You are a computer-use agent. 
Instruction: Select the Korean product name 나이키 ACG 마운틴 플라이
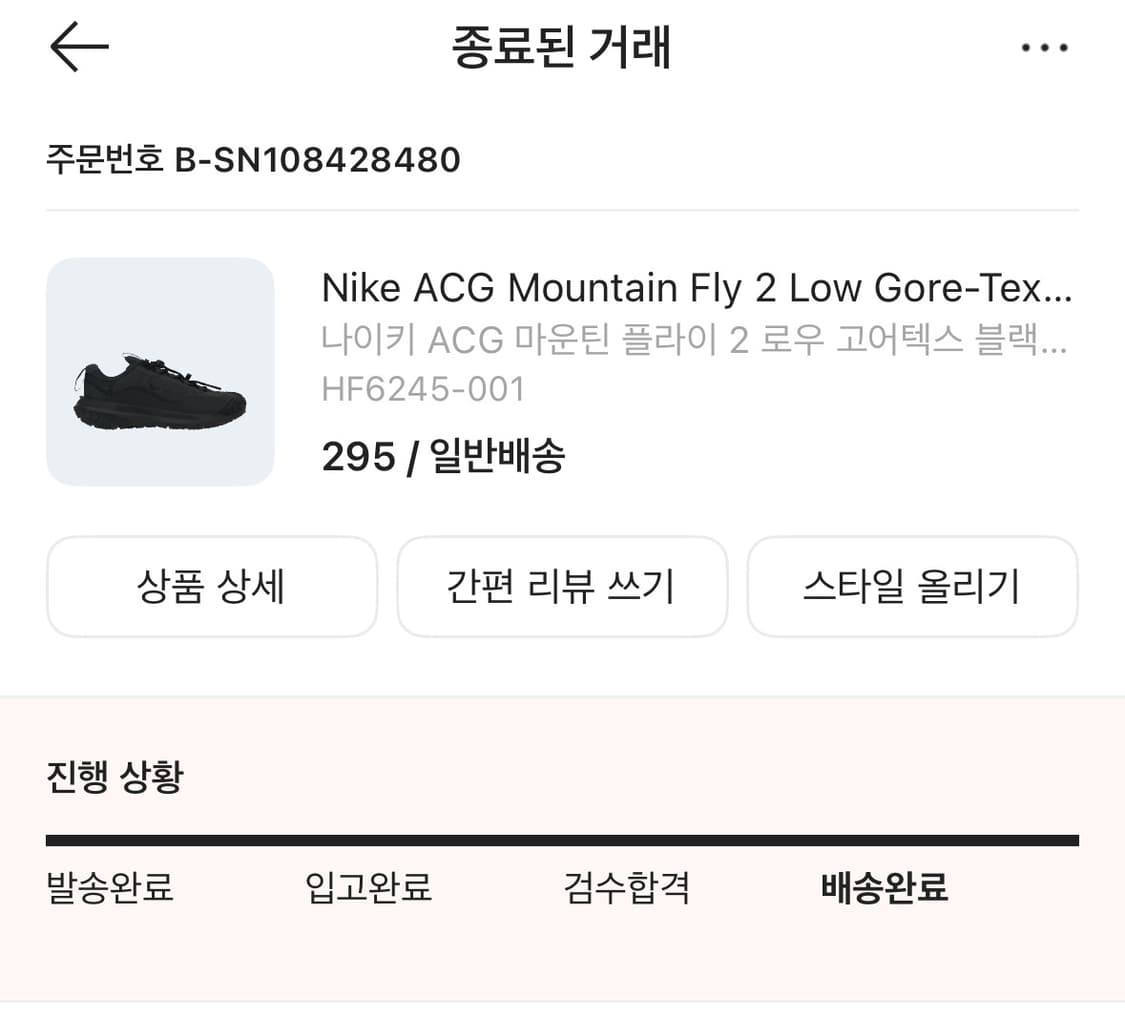(x=696, y=341)
